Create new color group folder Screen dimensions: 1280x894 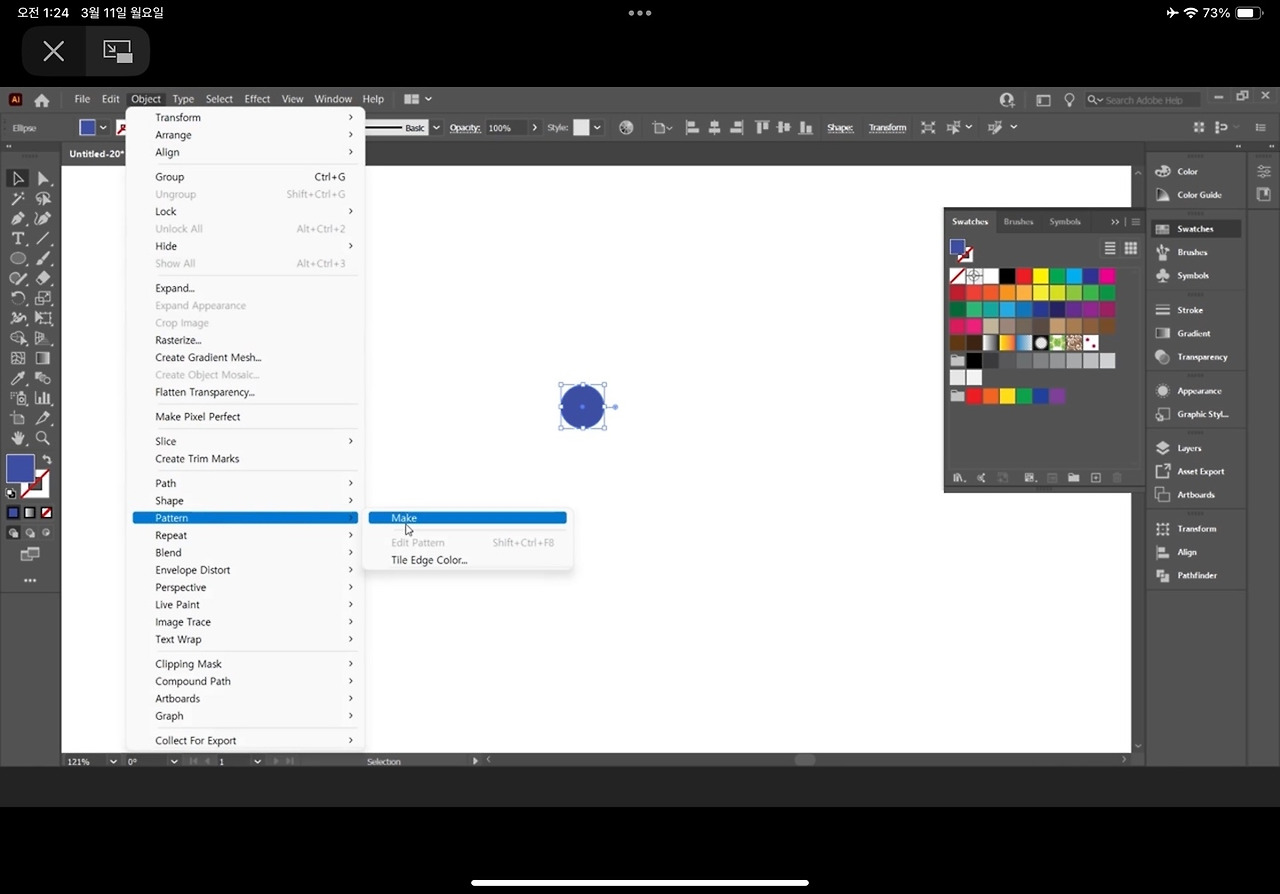pyautogui.click(x=1073, y=478)
